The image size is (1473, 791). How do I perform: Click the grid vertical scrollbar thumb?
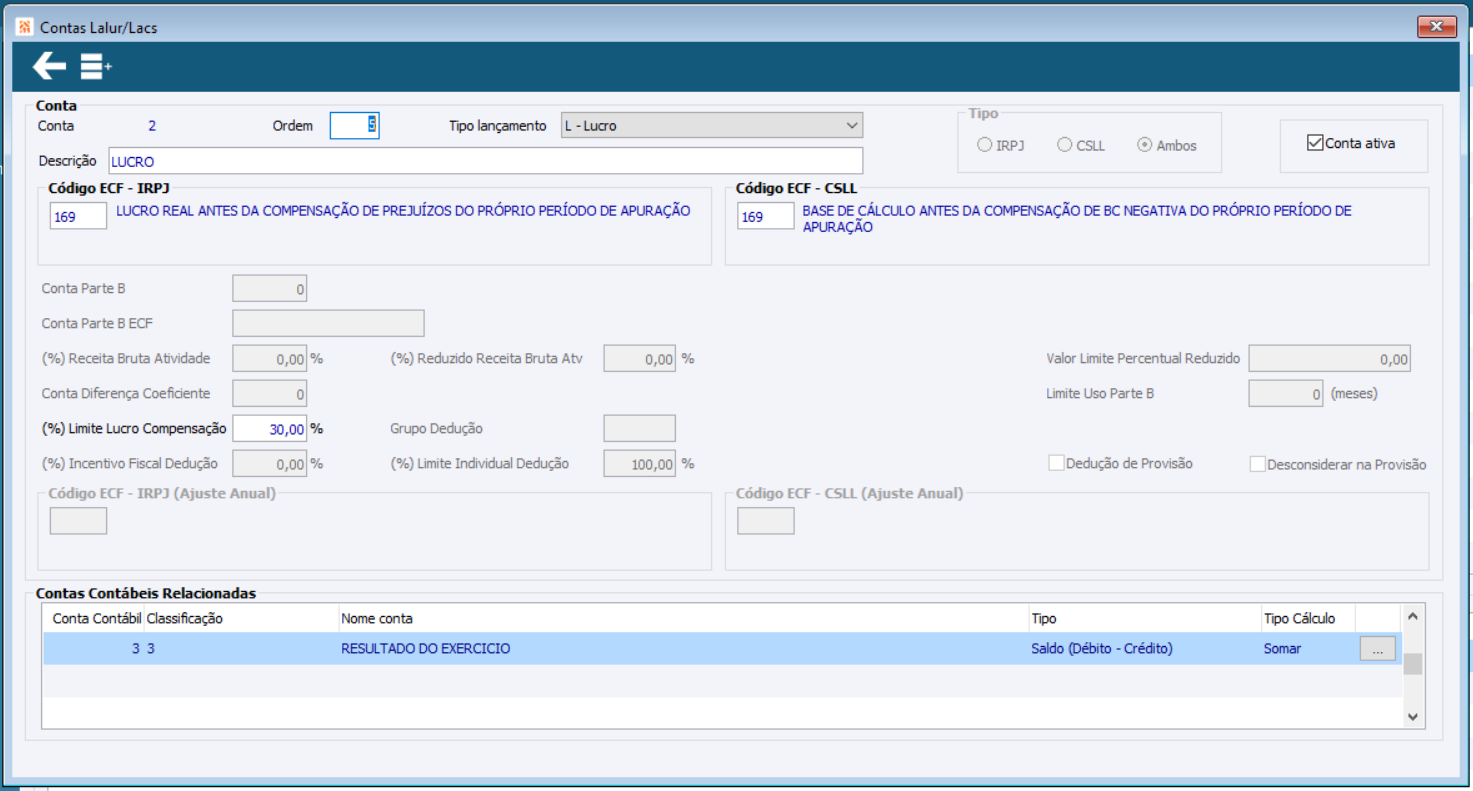click(1412, 665)
